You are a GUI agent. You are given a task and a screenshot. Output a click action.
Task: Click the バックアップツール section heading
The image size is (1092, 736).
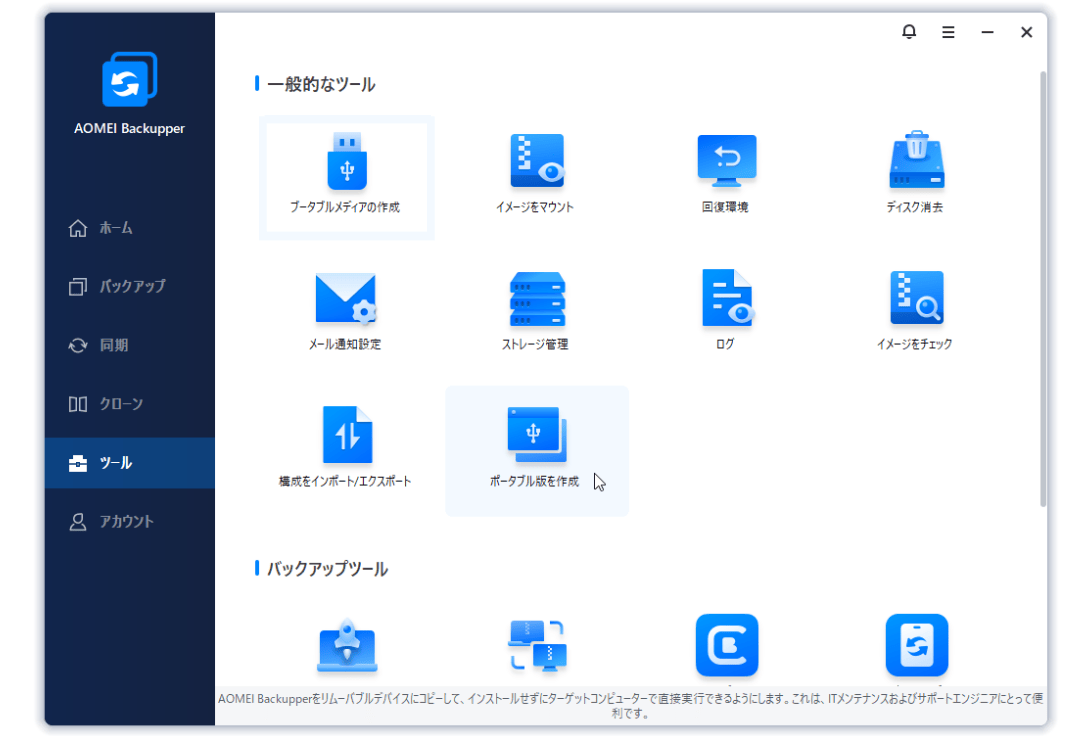[x=327, y=570]
